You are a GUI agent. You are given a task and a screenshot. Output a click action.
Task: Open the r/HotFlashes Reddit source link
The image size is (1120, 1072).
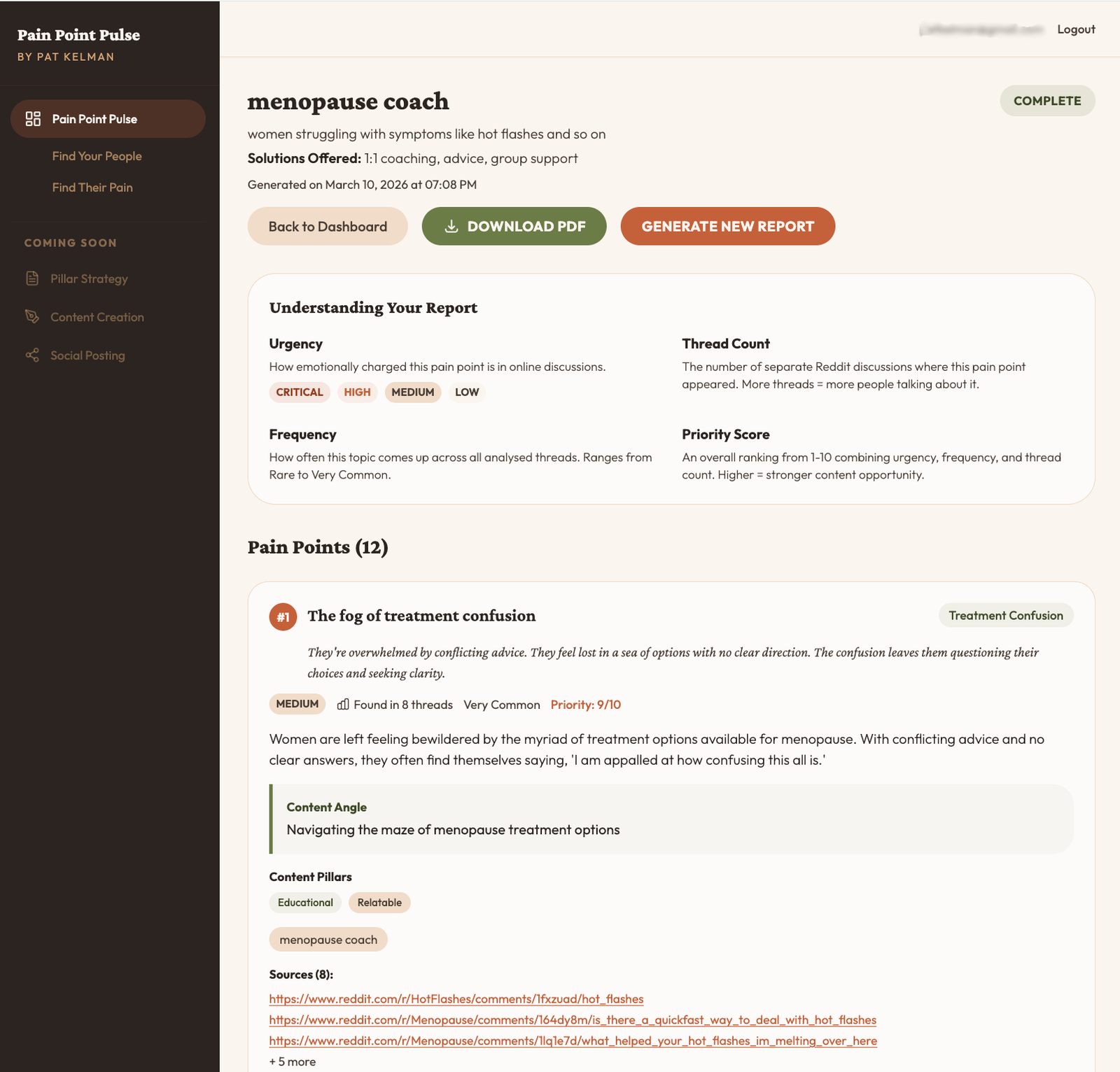pos(456,999)
